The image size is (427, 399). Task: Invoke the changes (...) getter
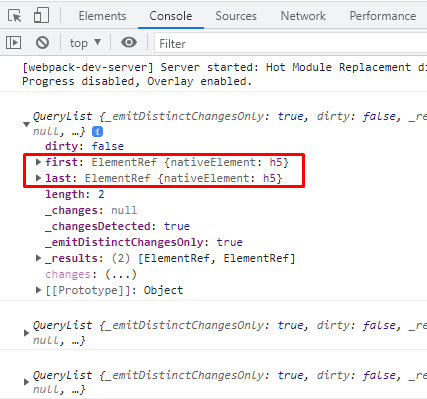(x=121, y=274)
